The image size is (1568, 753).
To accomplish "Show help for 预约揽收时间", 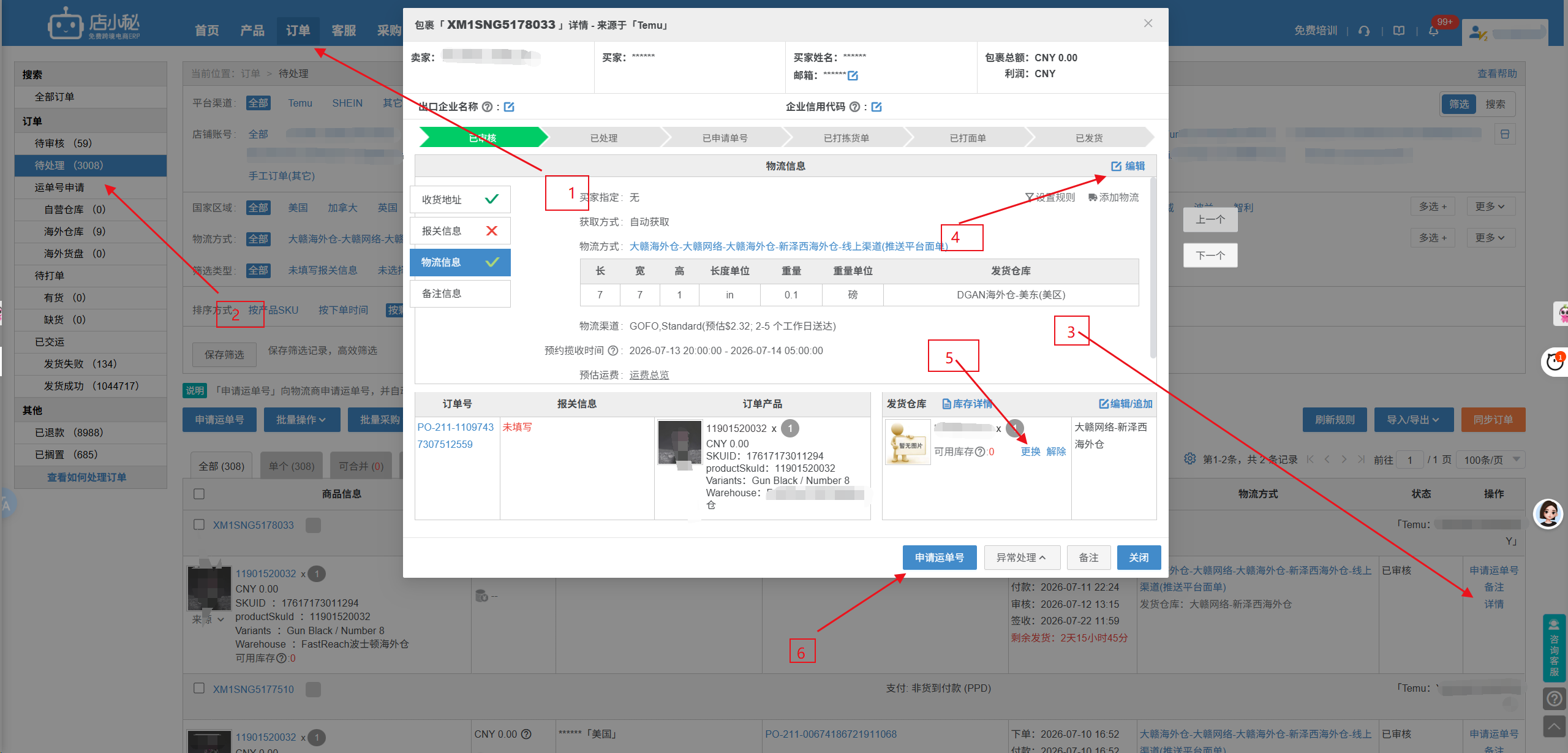I will click(612, 350).
